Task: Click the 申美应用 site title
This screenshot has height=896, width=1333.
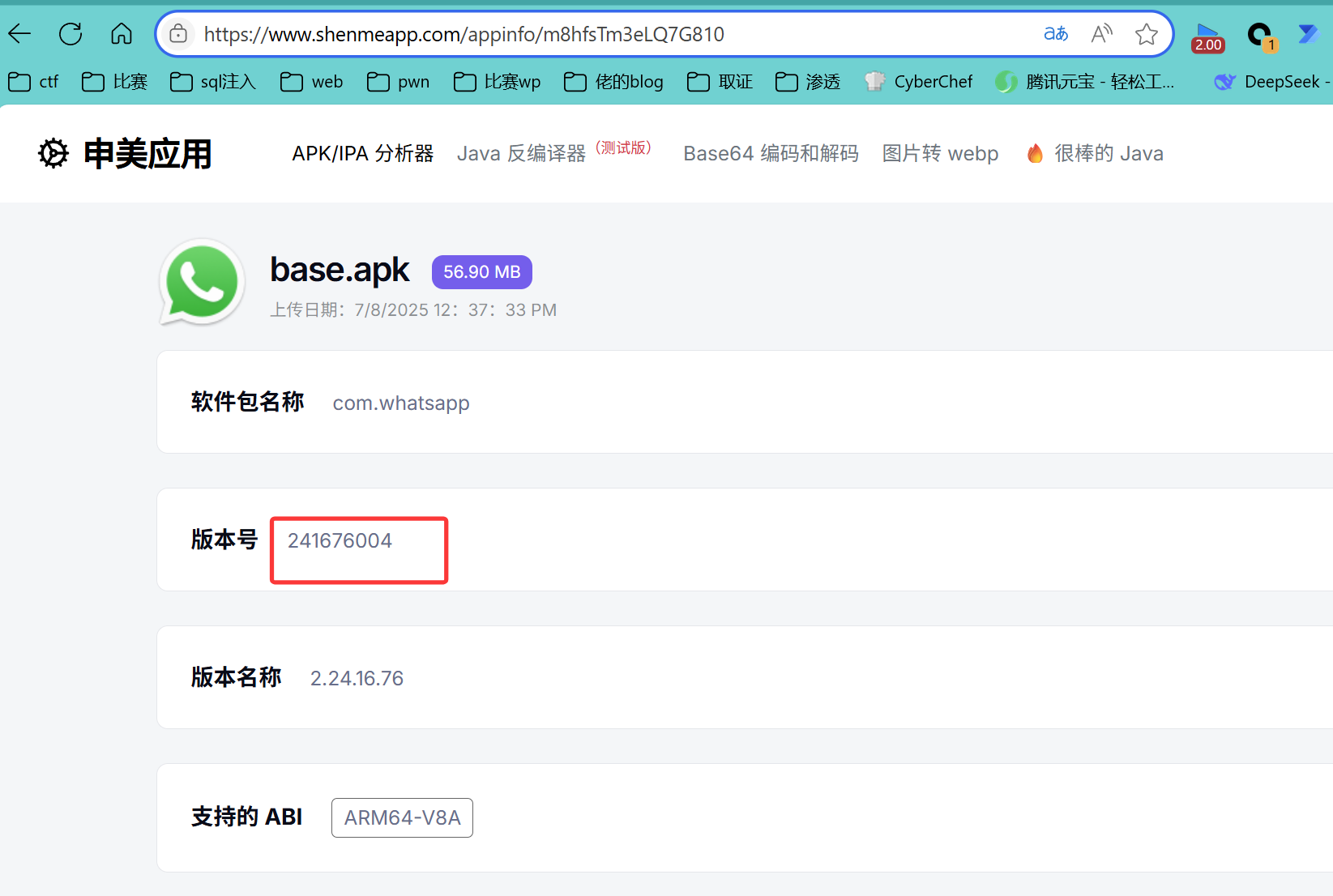Action: (x=147, y=154)
